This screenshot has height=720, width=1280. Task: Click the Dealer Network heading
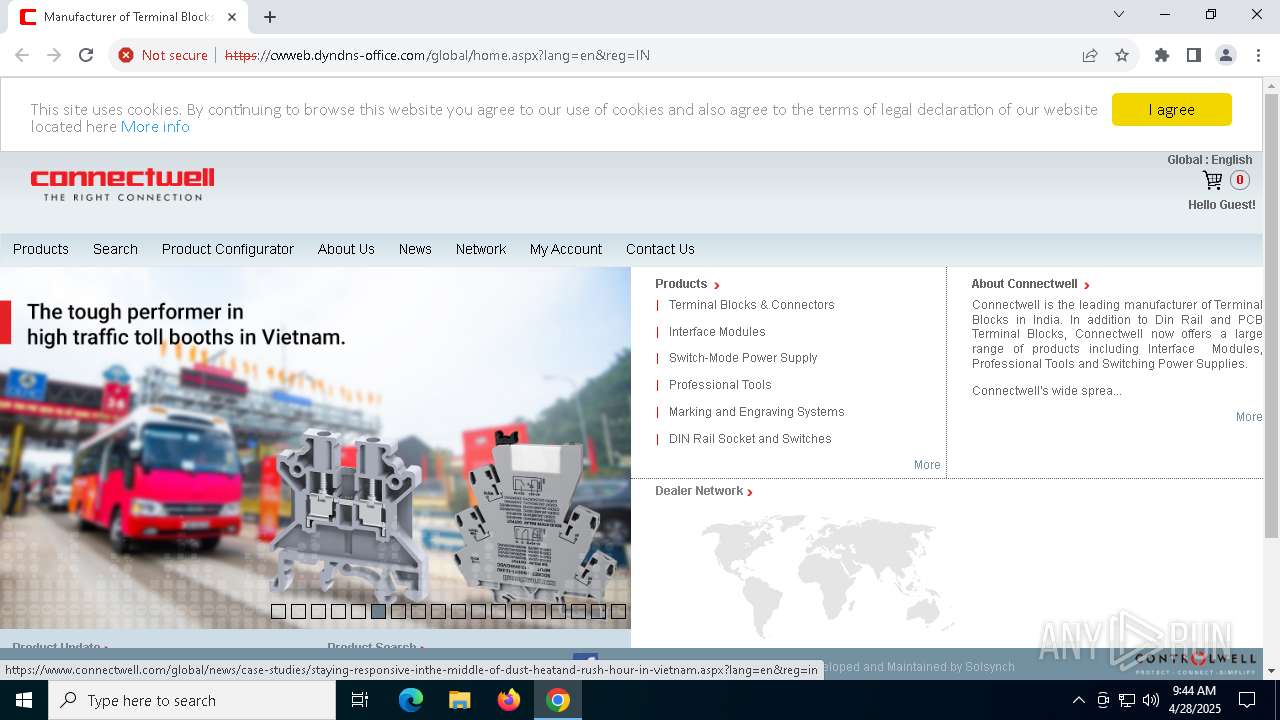click(699, 491)
